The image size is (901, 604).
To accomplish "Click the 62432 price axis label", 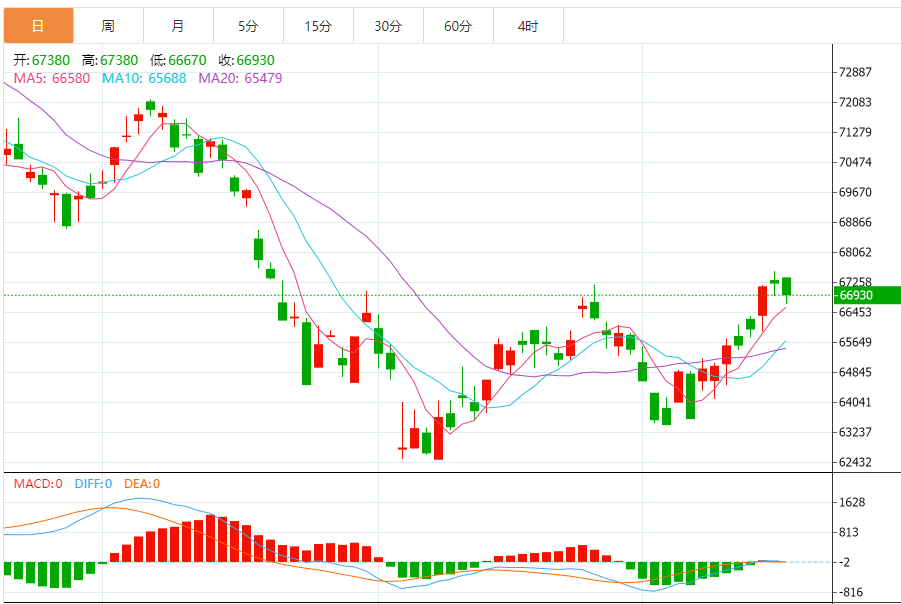I will (x=855, y=462).
